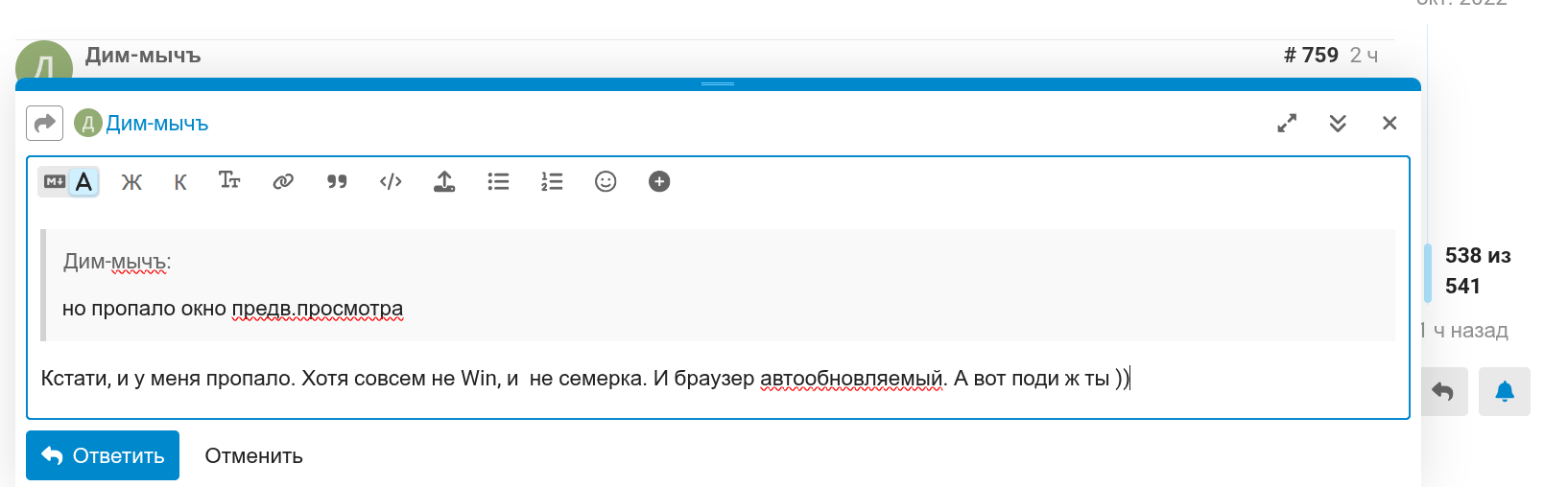Open additional options plus menu

(x=659, y=181)
